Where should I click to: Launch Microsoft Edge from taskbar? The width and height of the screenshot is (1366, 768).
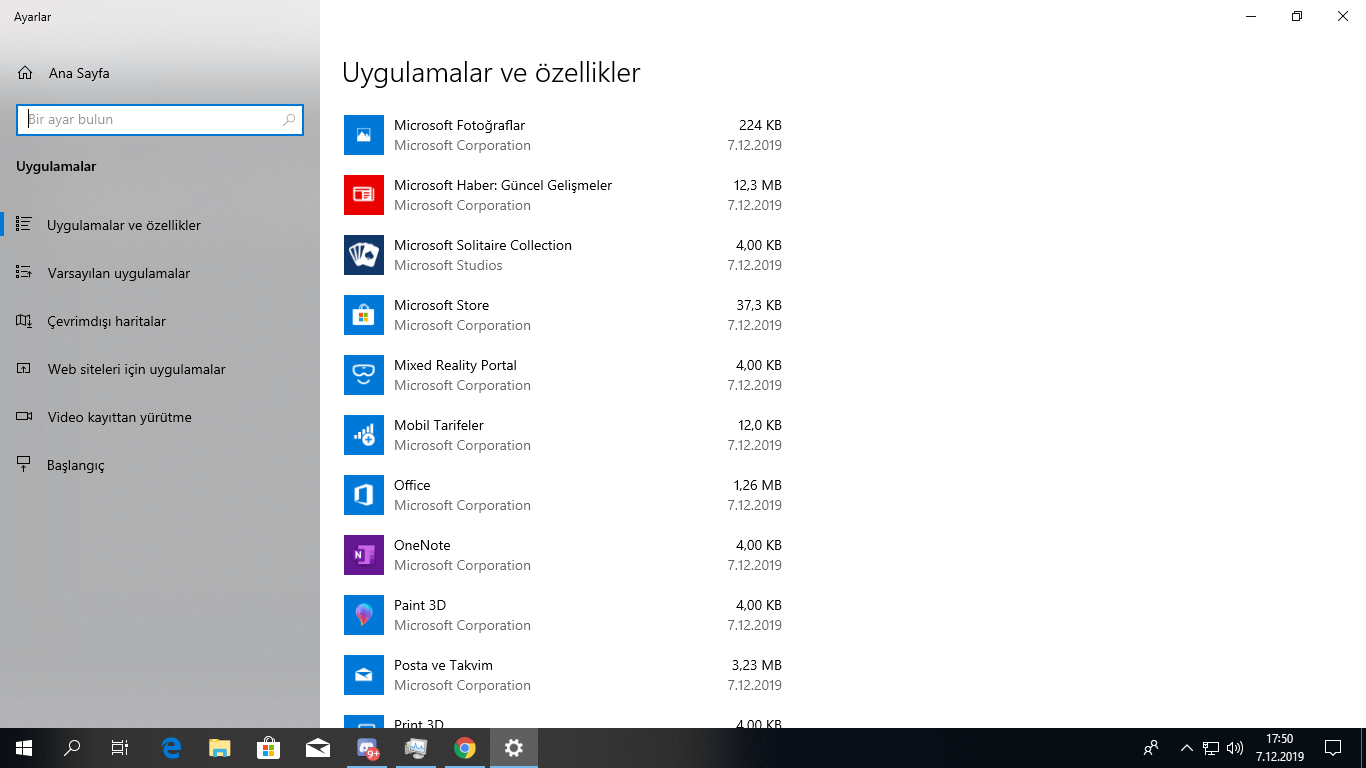tap(172, 748)
